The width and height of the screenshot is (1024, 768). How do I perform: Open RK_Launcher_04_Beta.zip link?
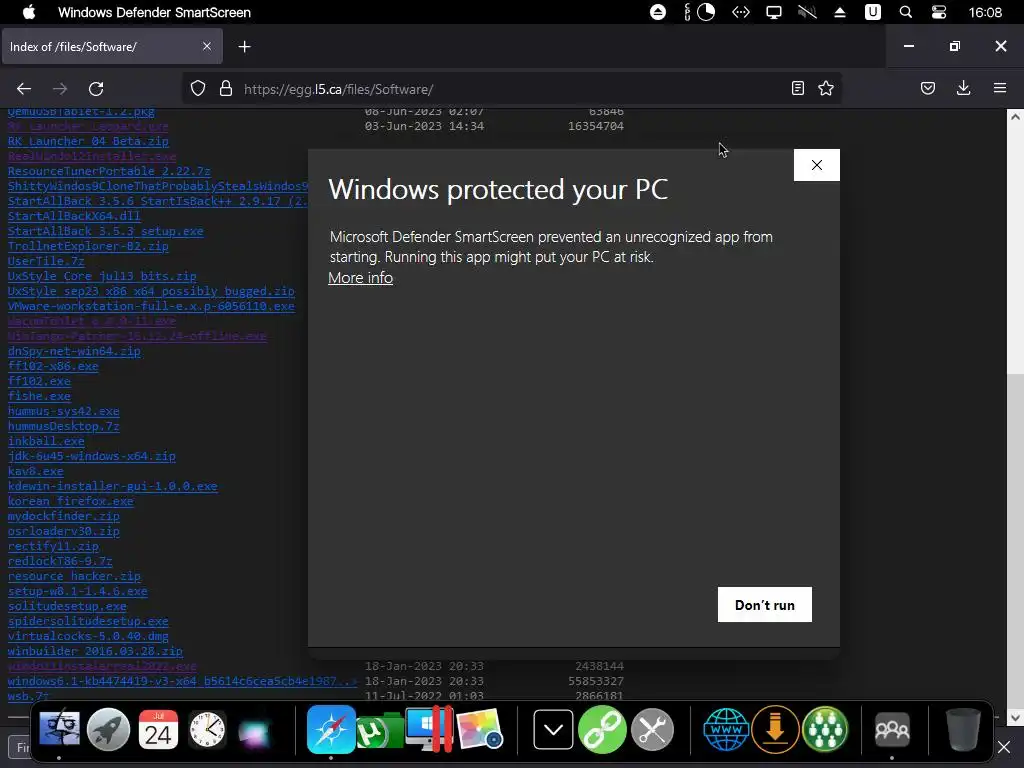click(x=88, y=140)
